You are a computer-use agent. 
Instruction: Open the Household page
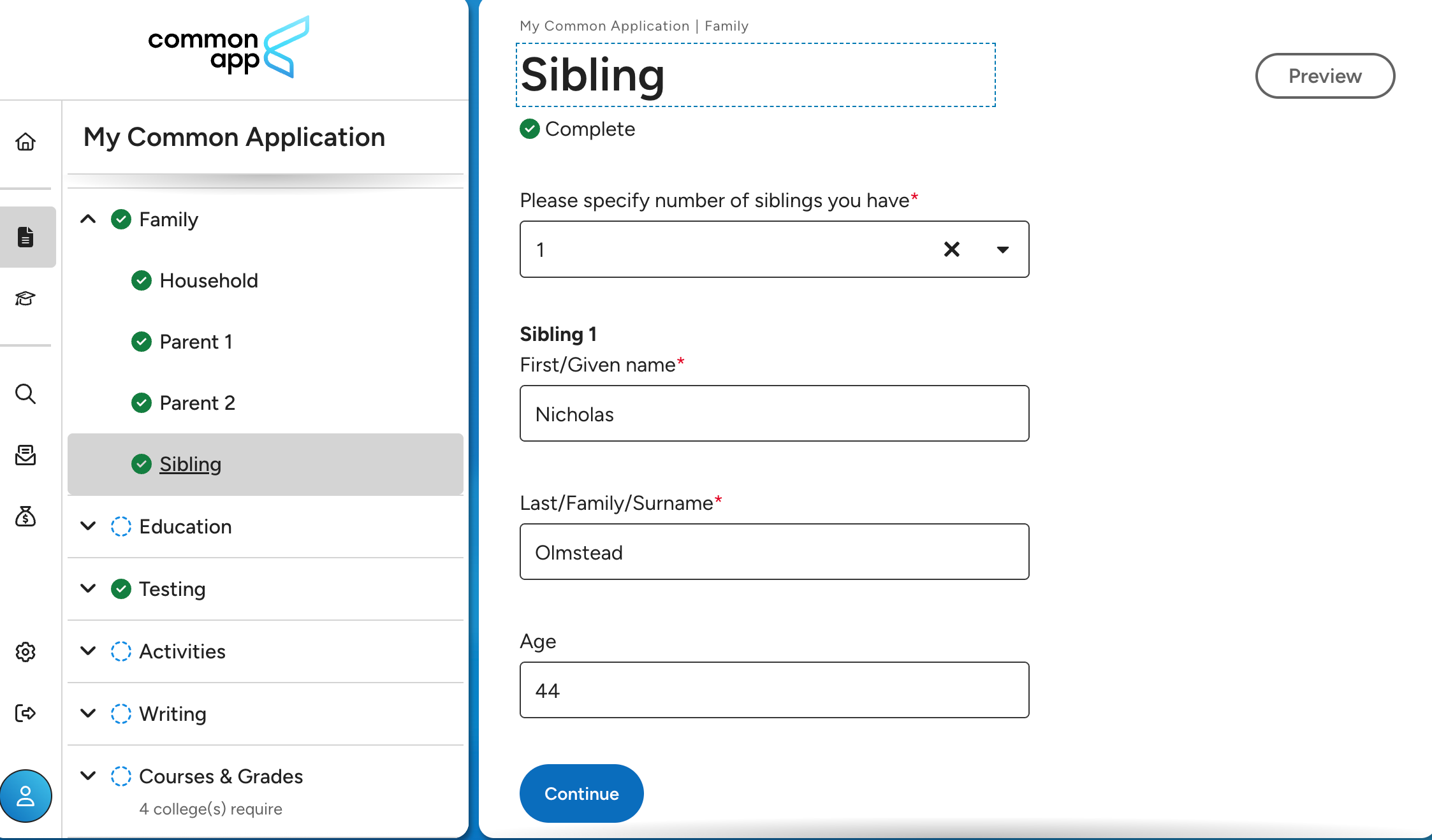click(x=208, y=280)
